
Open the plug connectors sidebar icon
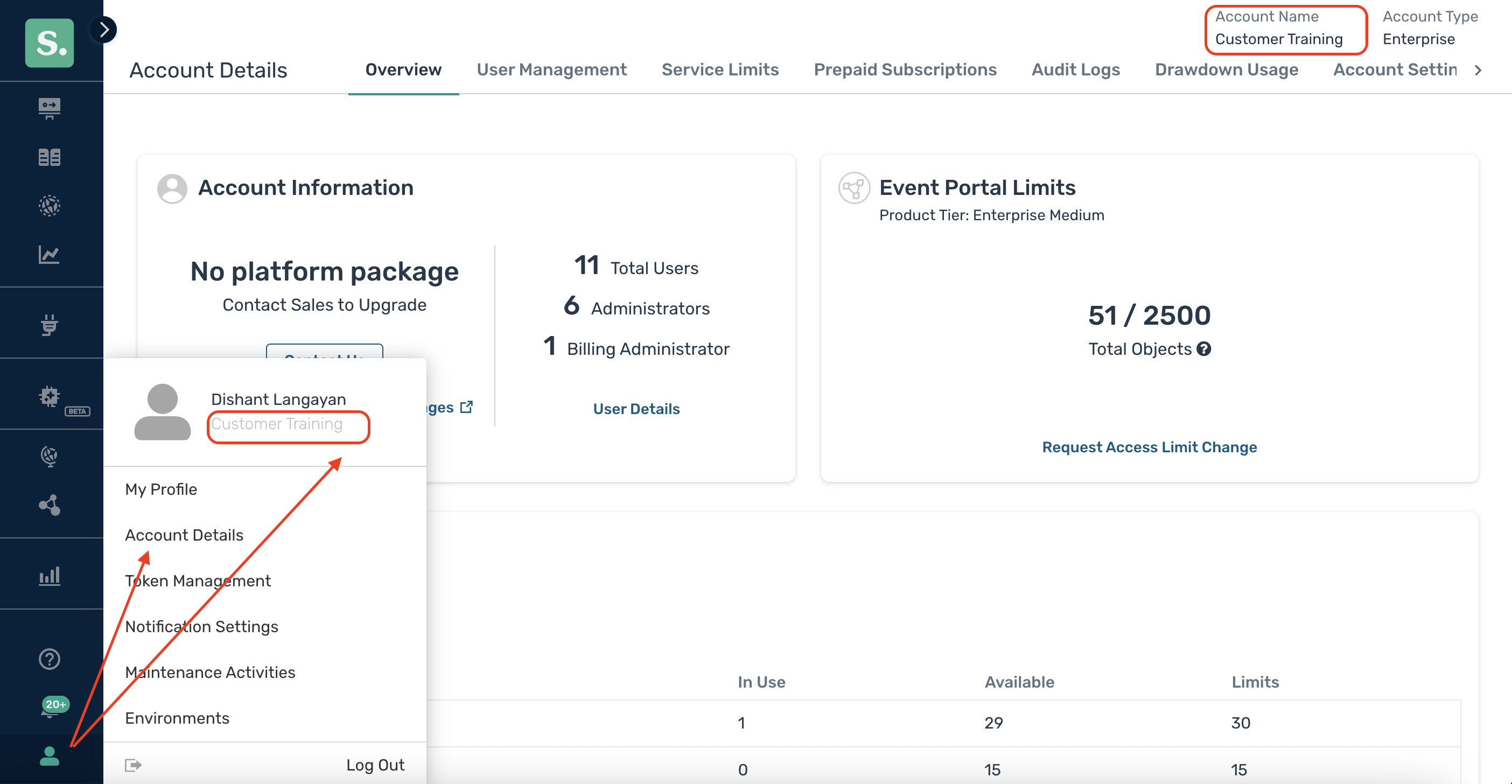click(x=50, y=324)
